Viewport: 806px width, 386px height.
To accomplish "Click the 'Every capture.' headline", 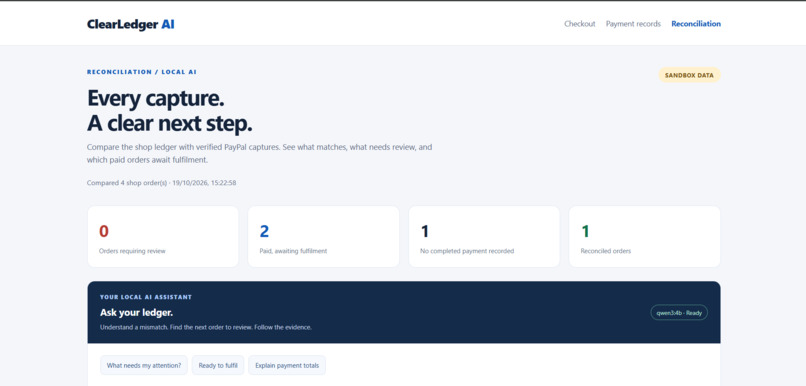I will point(156,98).
